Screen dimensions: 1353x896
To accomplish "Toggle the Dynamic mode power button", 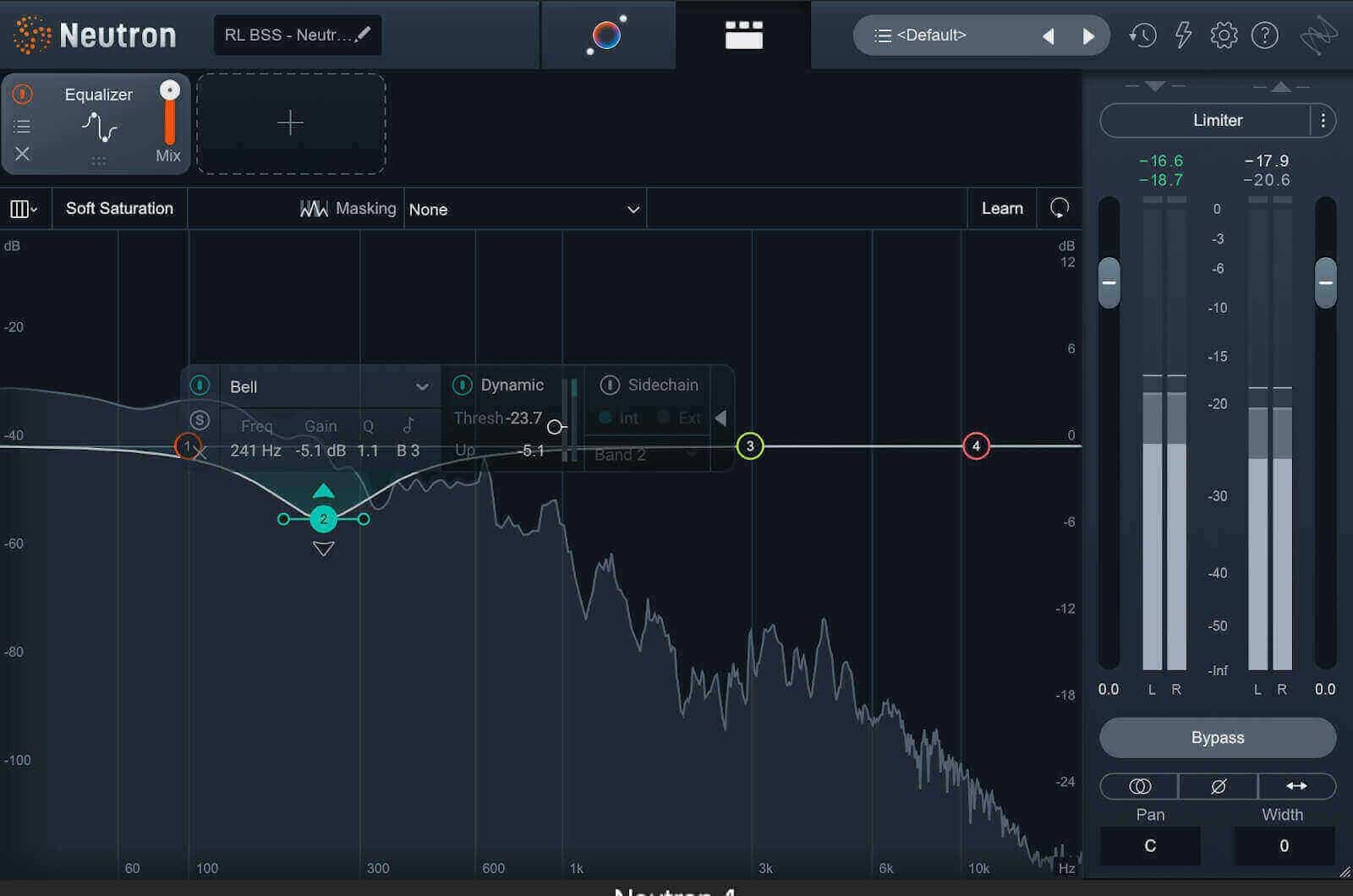I will tap(462, 385).
